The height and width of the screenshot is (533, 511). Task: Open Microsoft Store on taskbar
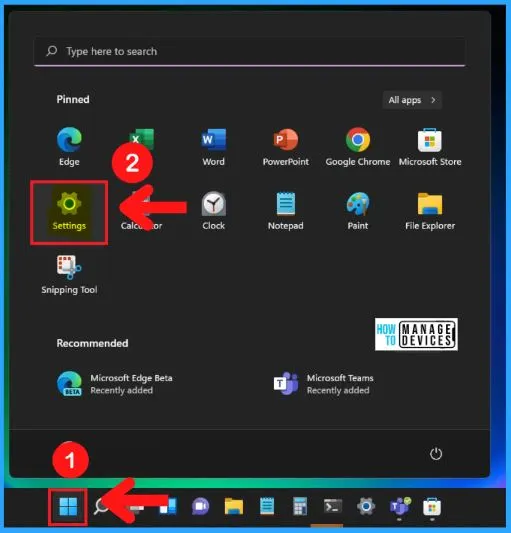[x=432, y=506]
